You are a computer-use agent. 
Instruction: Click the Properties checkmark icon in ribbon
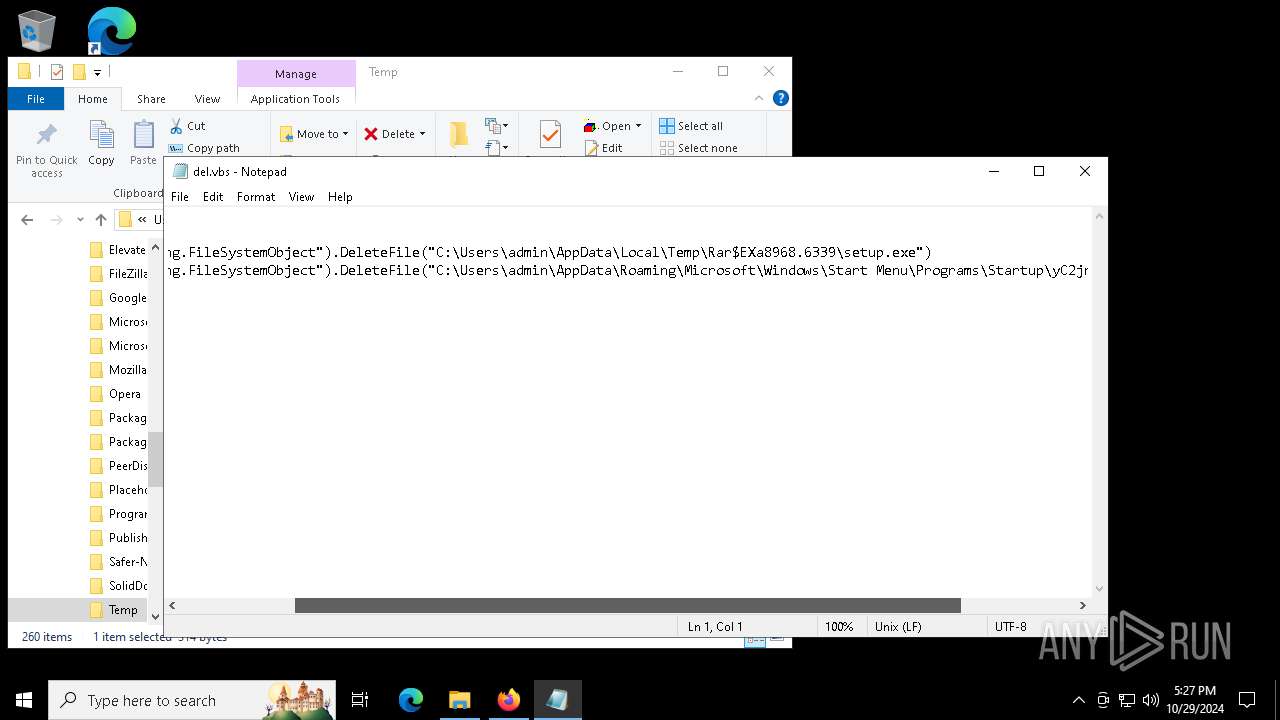[549, 136]
